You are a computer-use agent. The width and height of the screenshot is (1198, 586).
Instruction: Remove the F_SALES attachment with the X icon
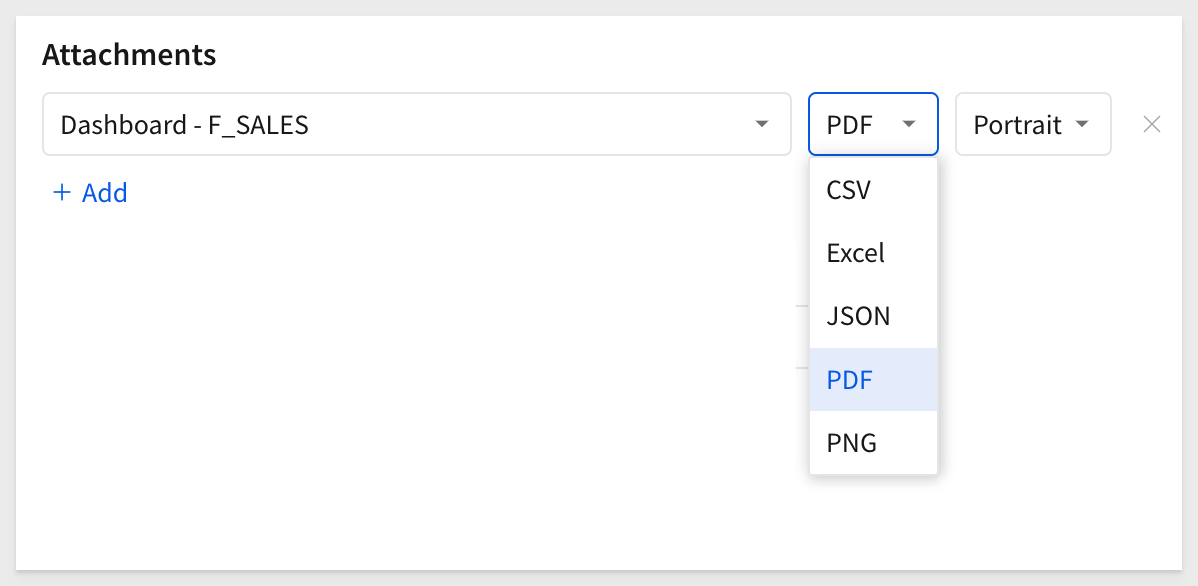click(x=1151, y=125)
